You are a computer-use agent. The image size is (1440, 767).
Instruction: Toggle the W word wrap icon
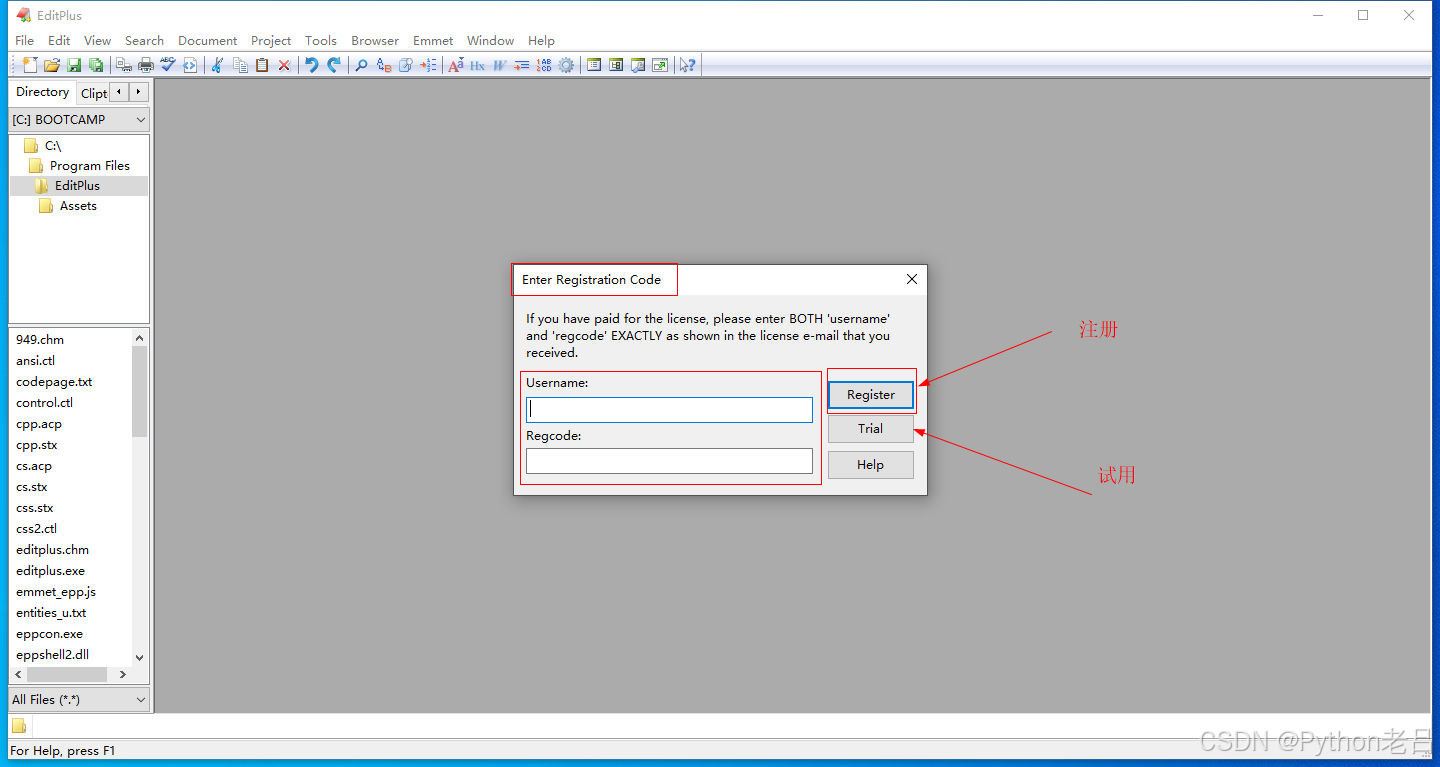pyautogui.click(x=499, y=65)
